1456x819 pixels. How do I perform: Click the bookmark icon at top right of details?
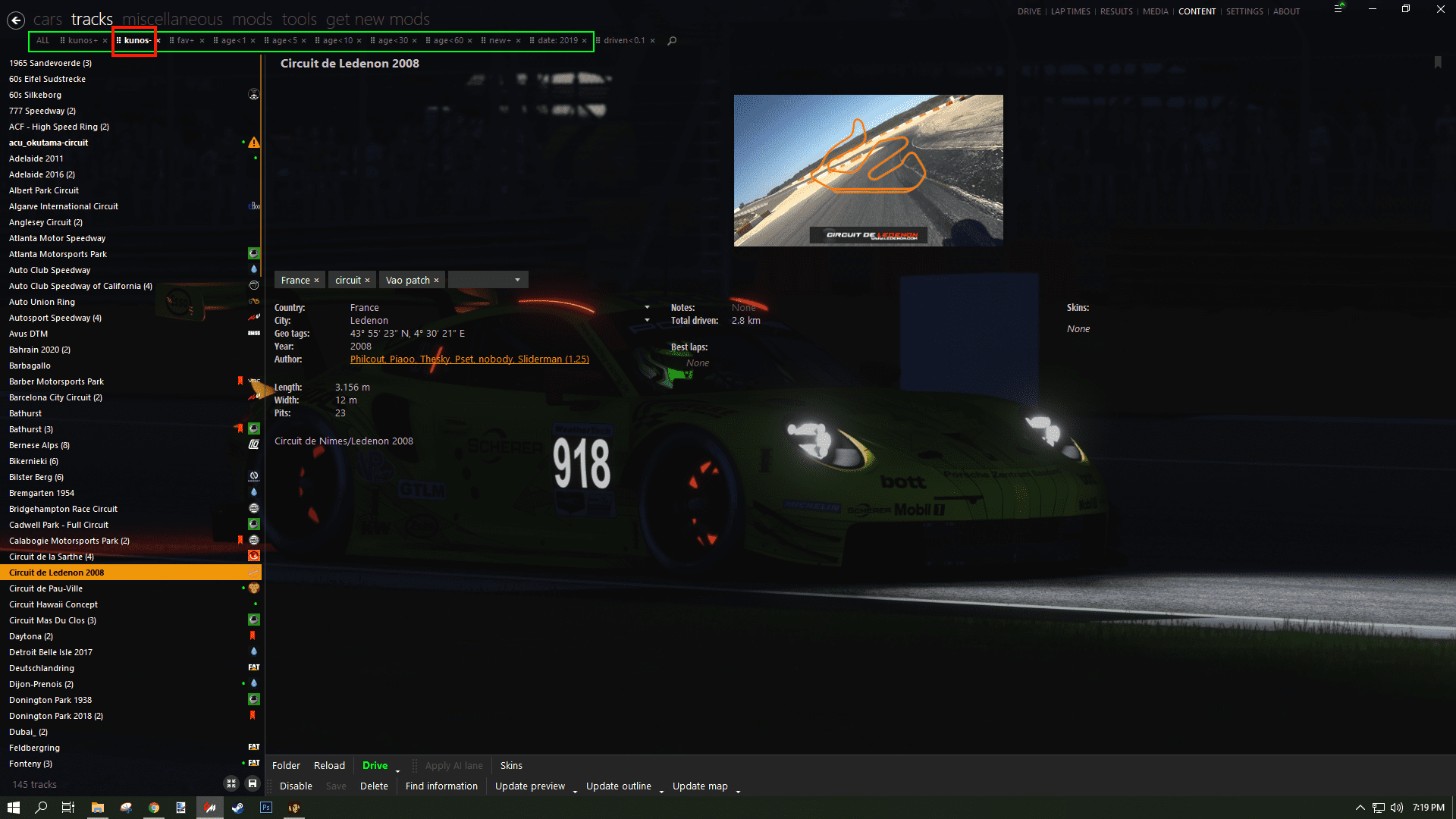coord(1438,62)
